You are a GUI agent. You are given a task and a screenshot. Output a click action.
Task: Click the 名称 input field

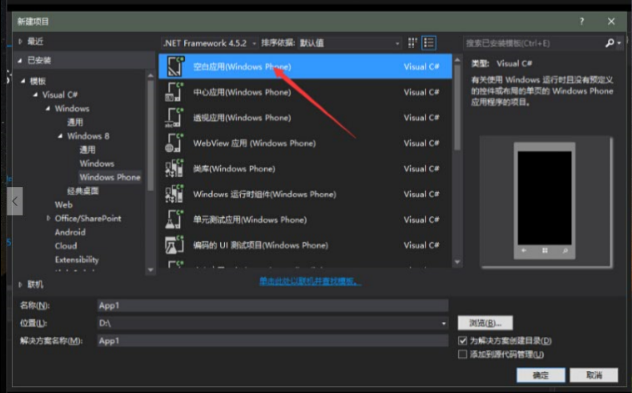(x=272, y=306)
